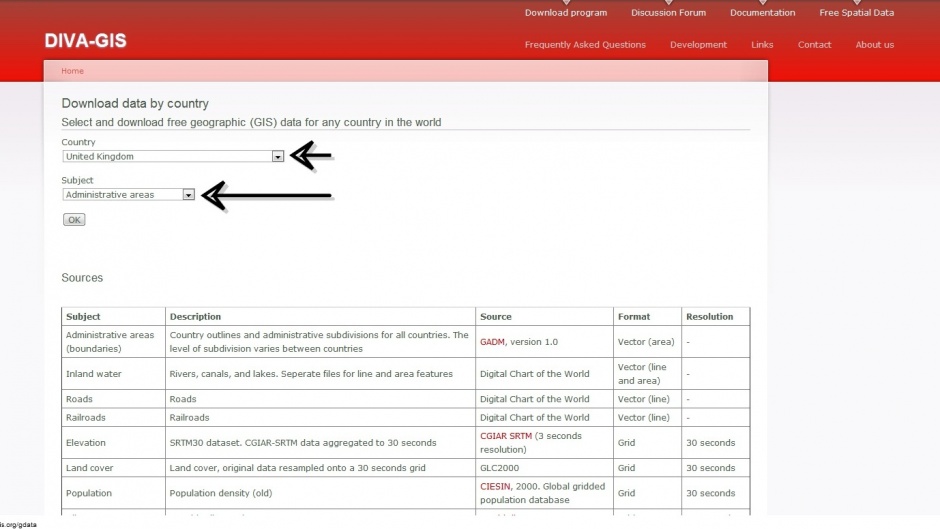Go to the Discussion Forum
This screenshot has width=940, height=529.
tap(668, 13)
